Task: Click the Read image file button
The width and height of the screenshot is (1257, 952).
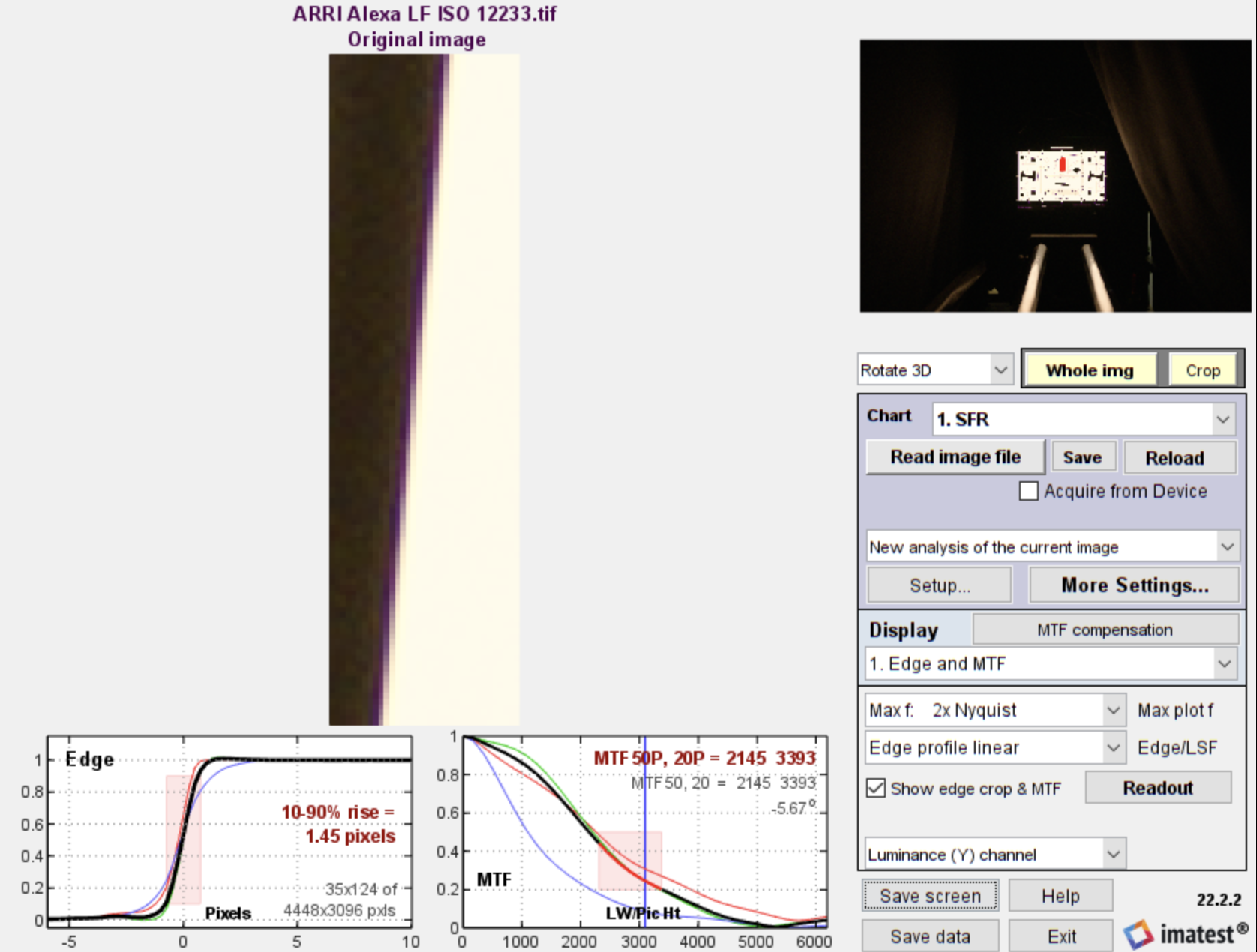Action: coord(954,457)
